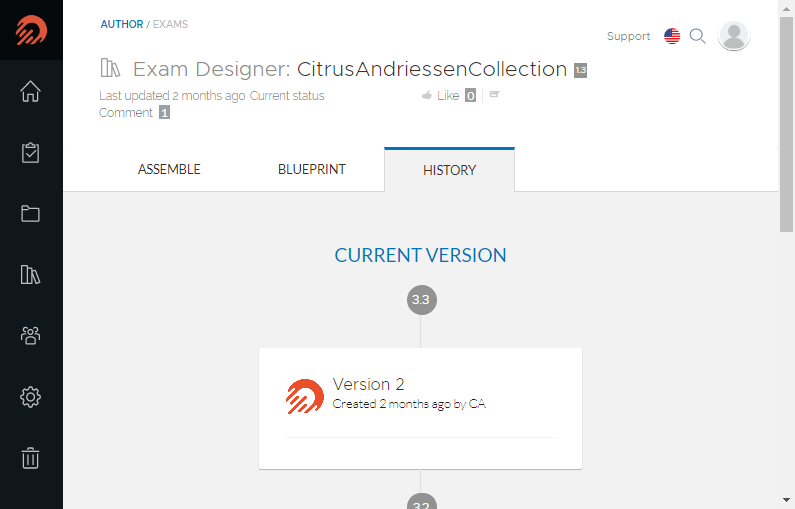Open the settings gear sidebar icon
This screenshot has width=795, height=509.
pyautogui.click(x=30, y=397)
